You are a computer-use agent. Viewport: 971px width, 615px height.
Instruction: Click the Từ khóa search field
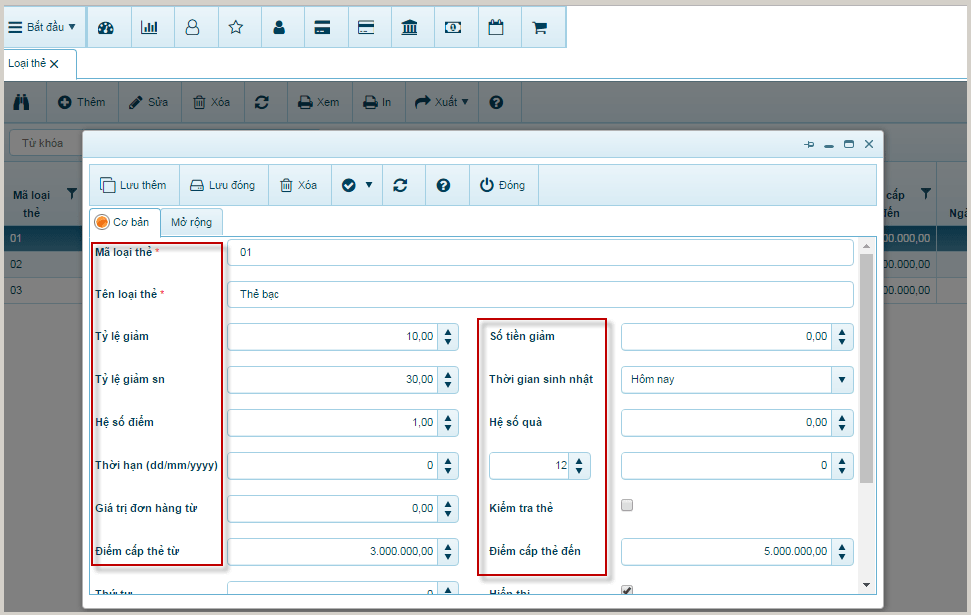45,143
